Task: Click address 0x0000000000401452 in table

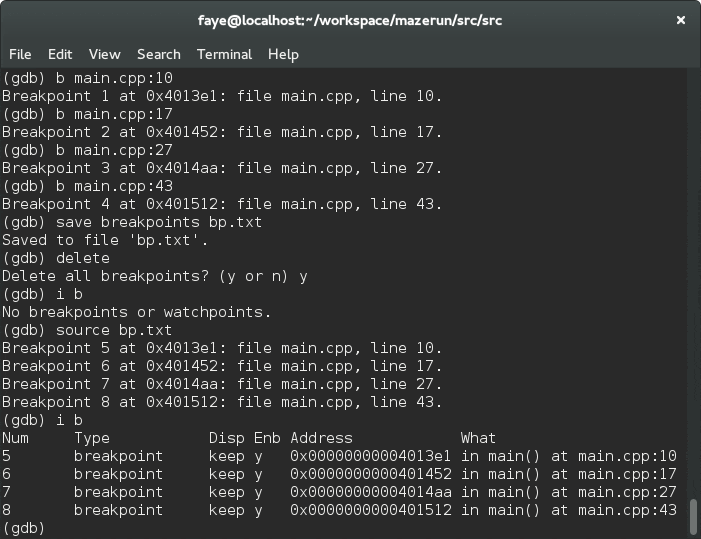Action: tap(371, 474)
